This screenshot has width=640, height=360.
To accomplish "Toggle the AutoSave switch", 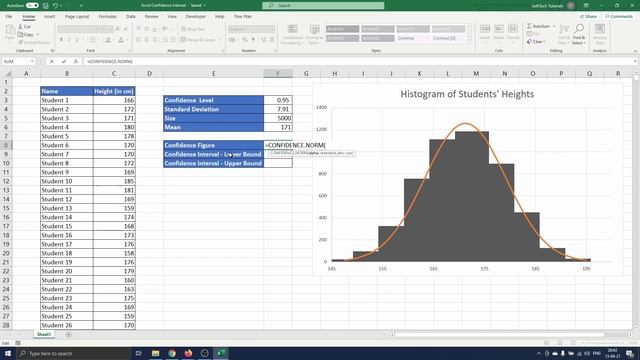I will [32, 6].
